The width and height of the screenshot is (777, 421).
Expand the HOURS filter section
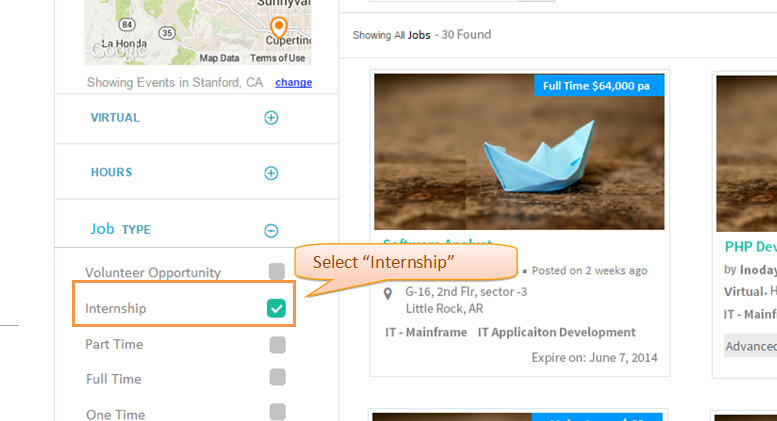pos(271,173)
